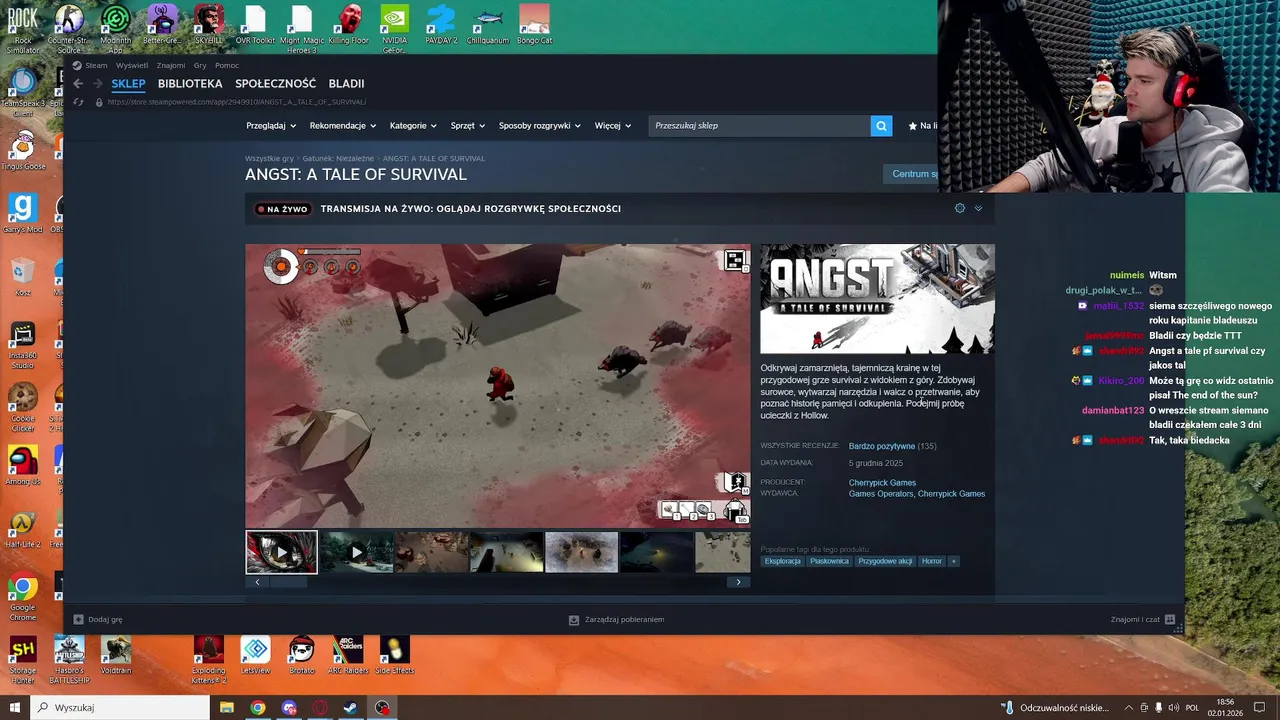Screen dimensions: 1280x720
Task: Open Rock Simulator desktop shortcut
Action: click(x=23, y=27)
